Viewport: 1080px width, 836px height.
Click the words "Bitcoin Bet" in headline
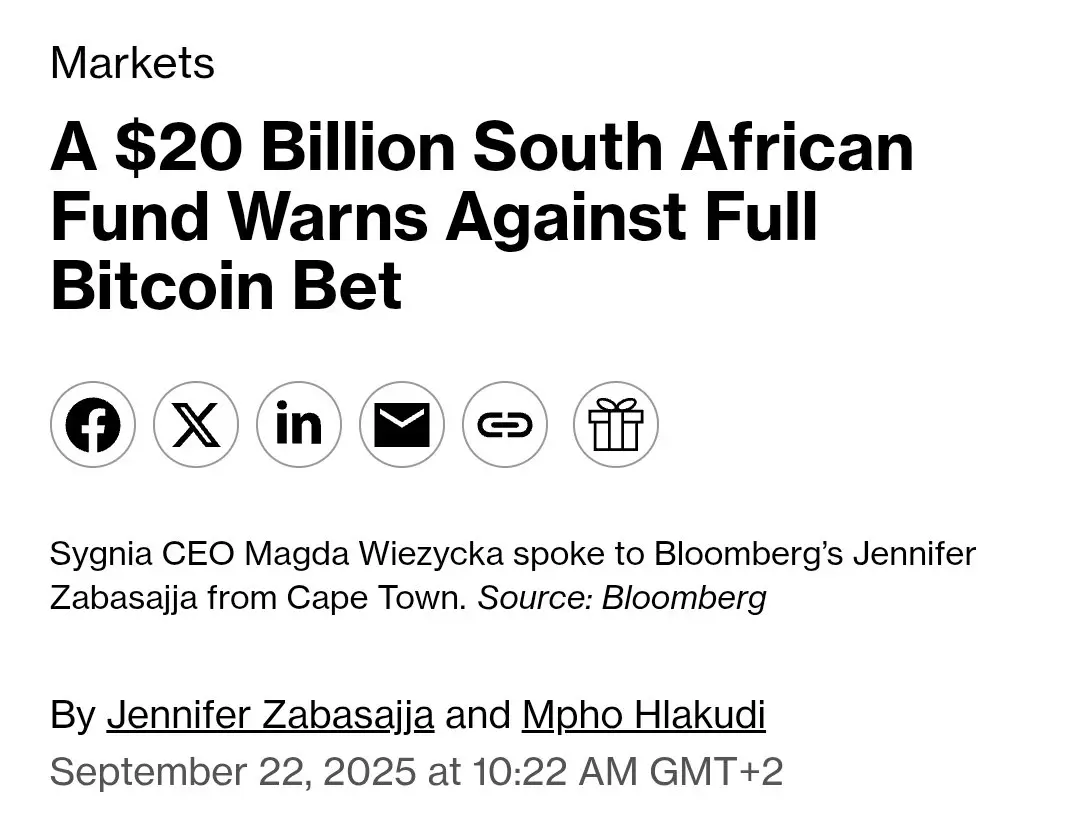click(x=227, y=285)
